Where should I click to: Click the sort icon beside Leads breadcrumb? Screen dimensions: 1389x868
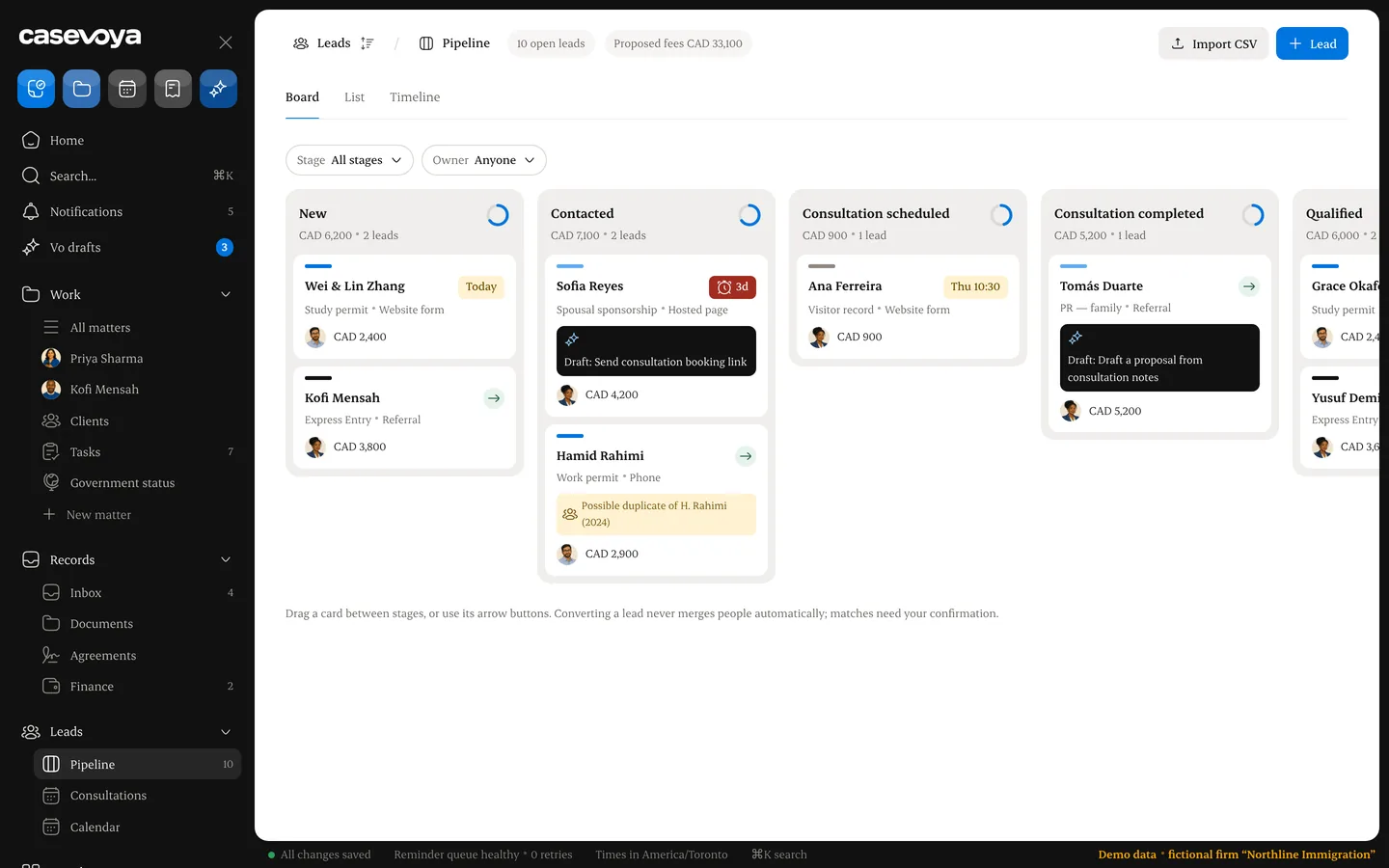click(x=367, y=43)
